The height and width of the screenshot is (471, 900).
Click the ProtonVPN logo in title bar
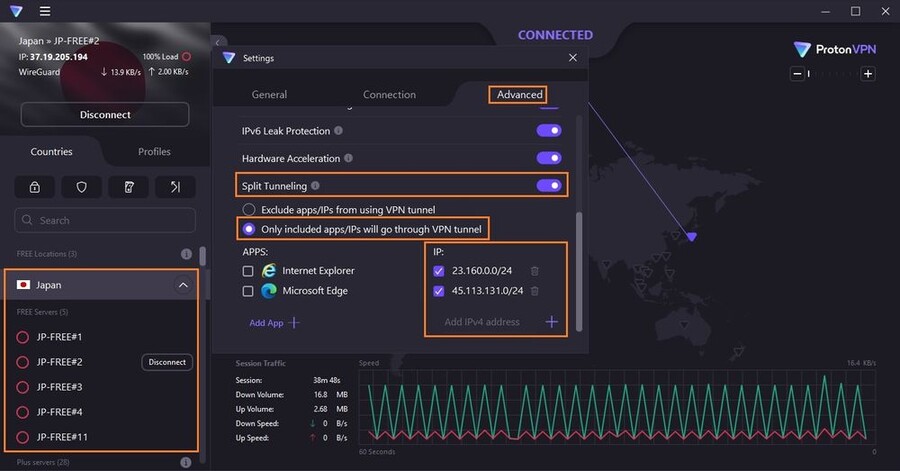16,11
